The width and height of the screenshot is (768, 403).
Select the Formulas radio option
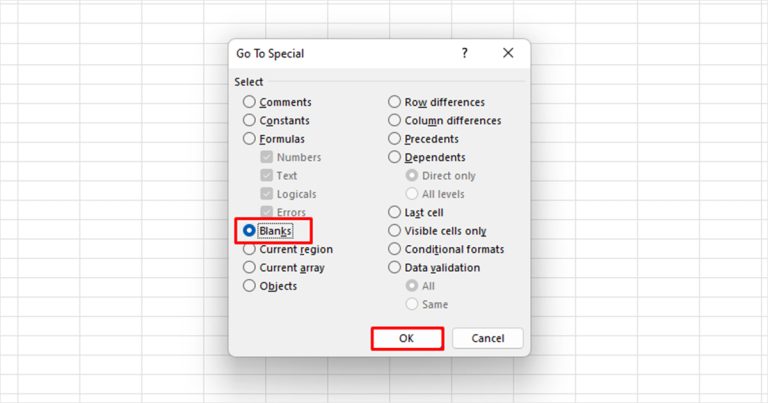[250, 139]
